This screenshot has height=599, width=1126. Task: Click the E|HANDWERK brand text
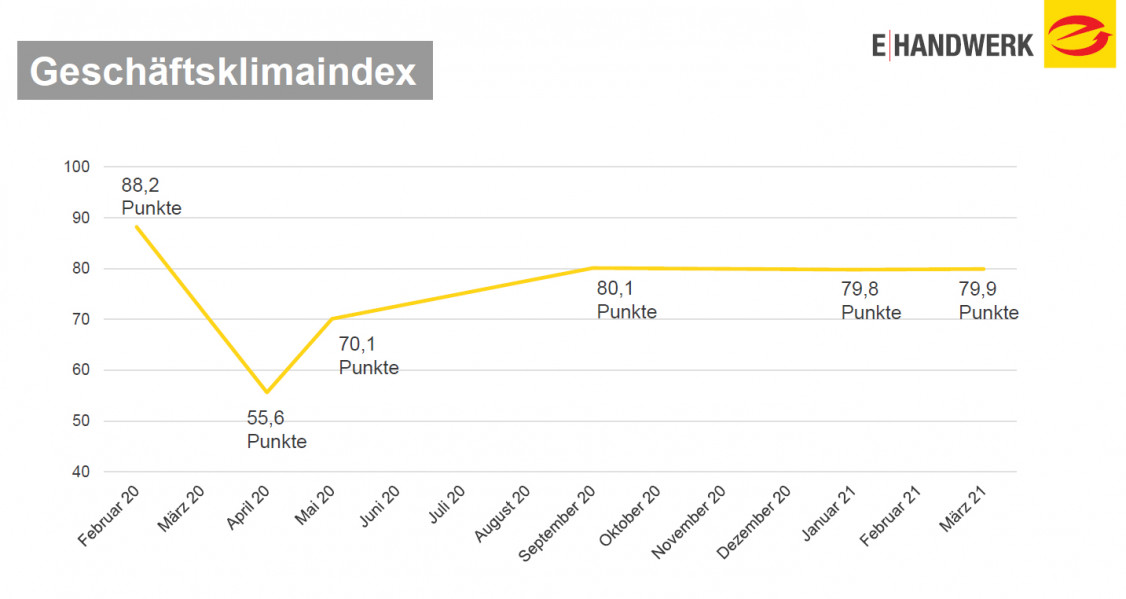[x=952, y=45]
